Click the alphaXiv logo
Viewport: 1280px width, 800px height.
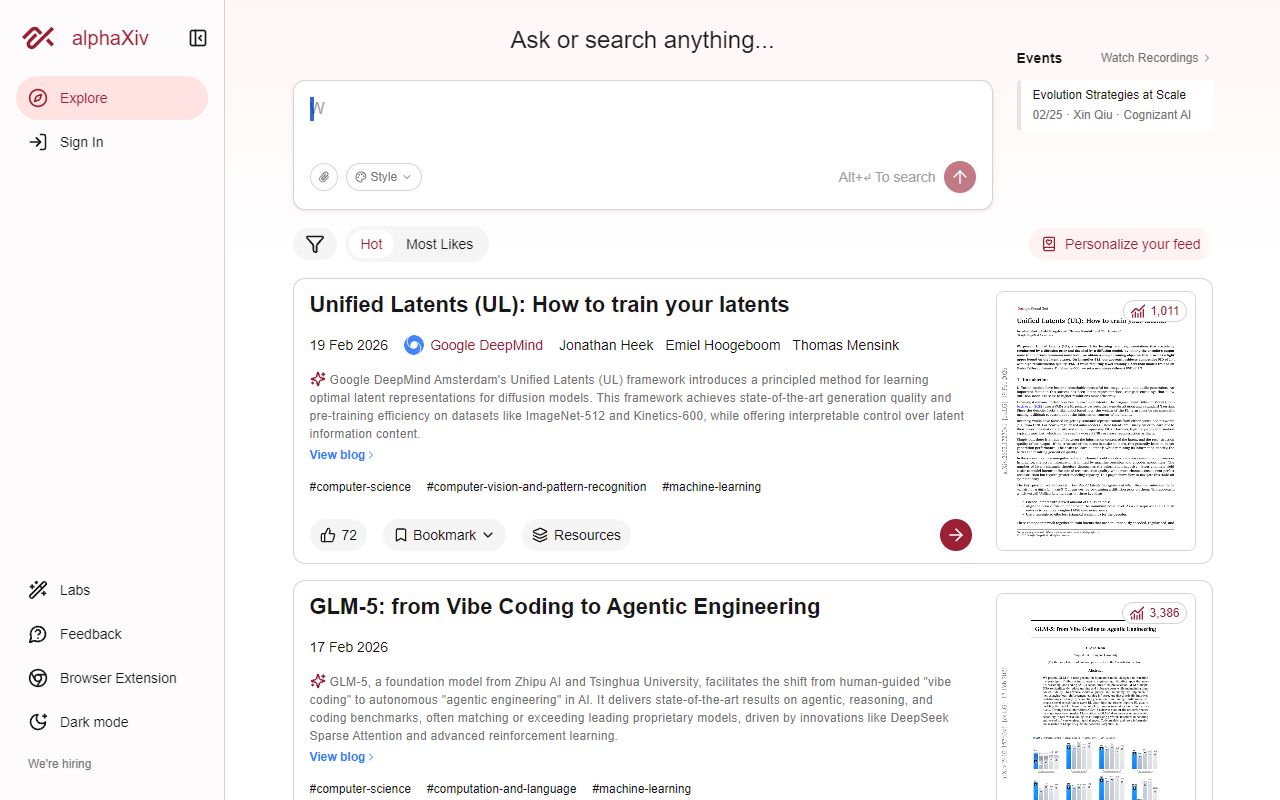tap(86, 38)
